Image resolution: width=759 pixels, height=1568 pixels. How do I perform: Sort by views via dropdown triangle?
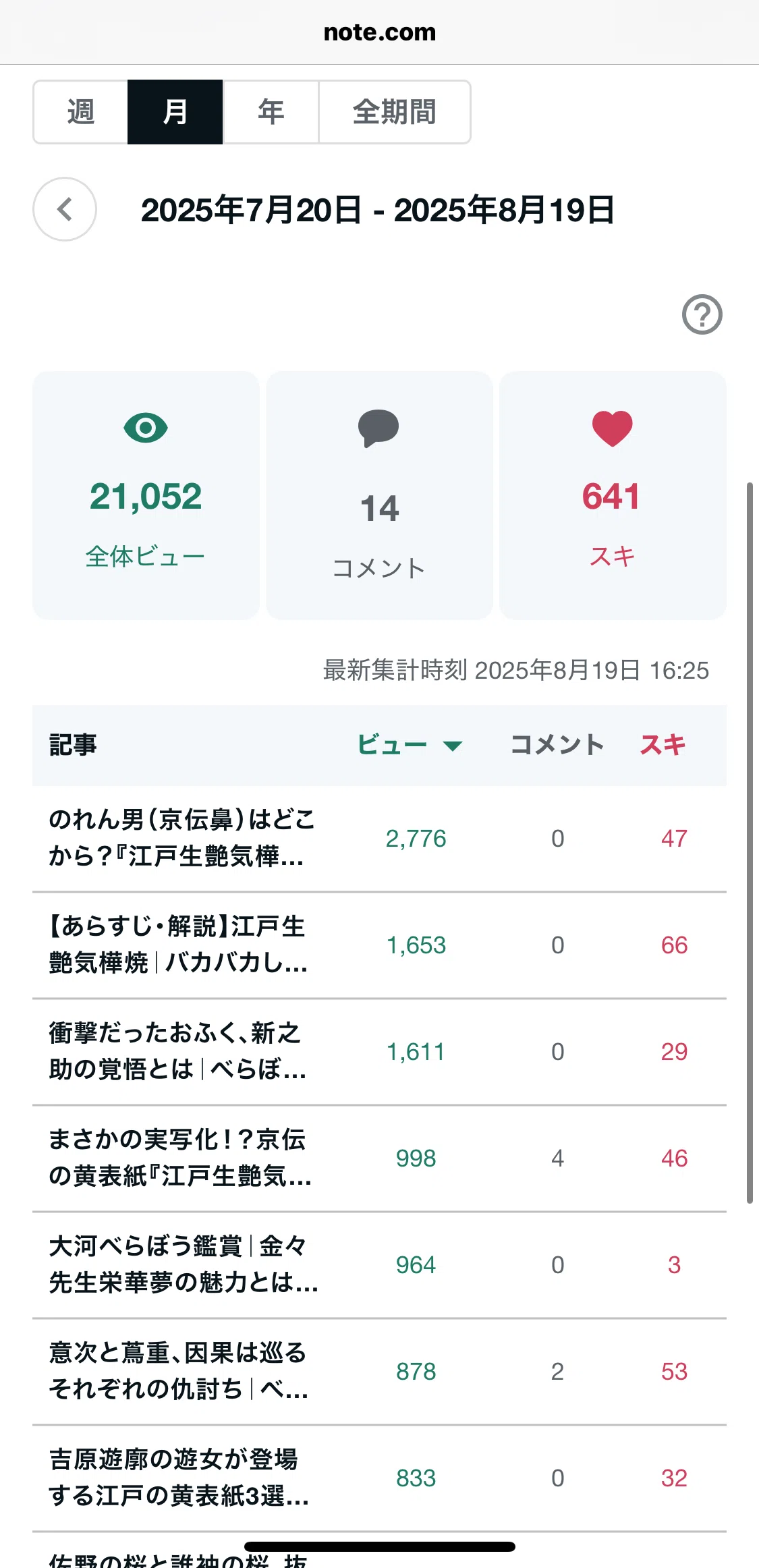coord(452,746)
